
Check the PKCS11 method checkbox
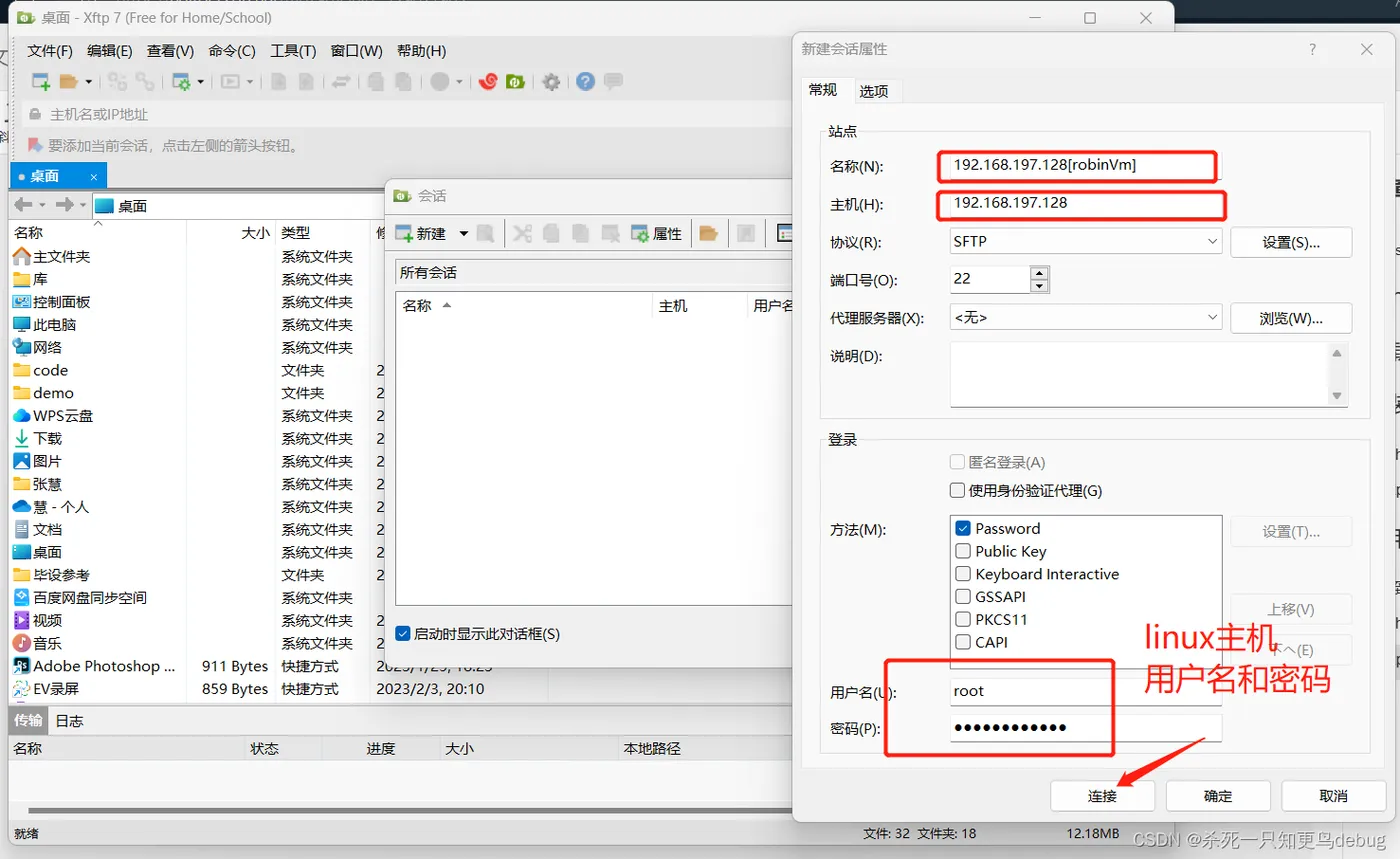click(x=963, y=619)
